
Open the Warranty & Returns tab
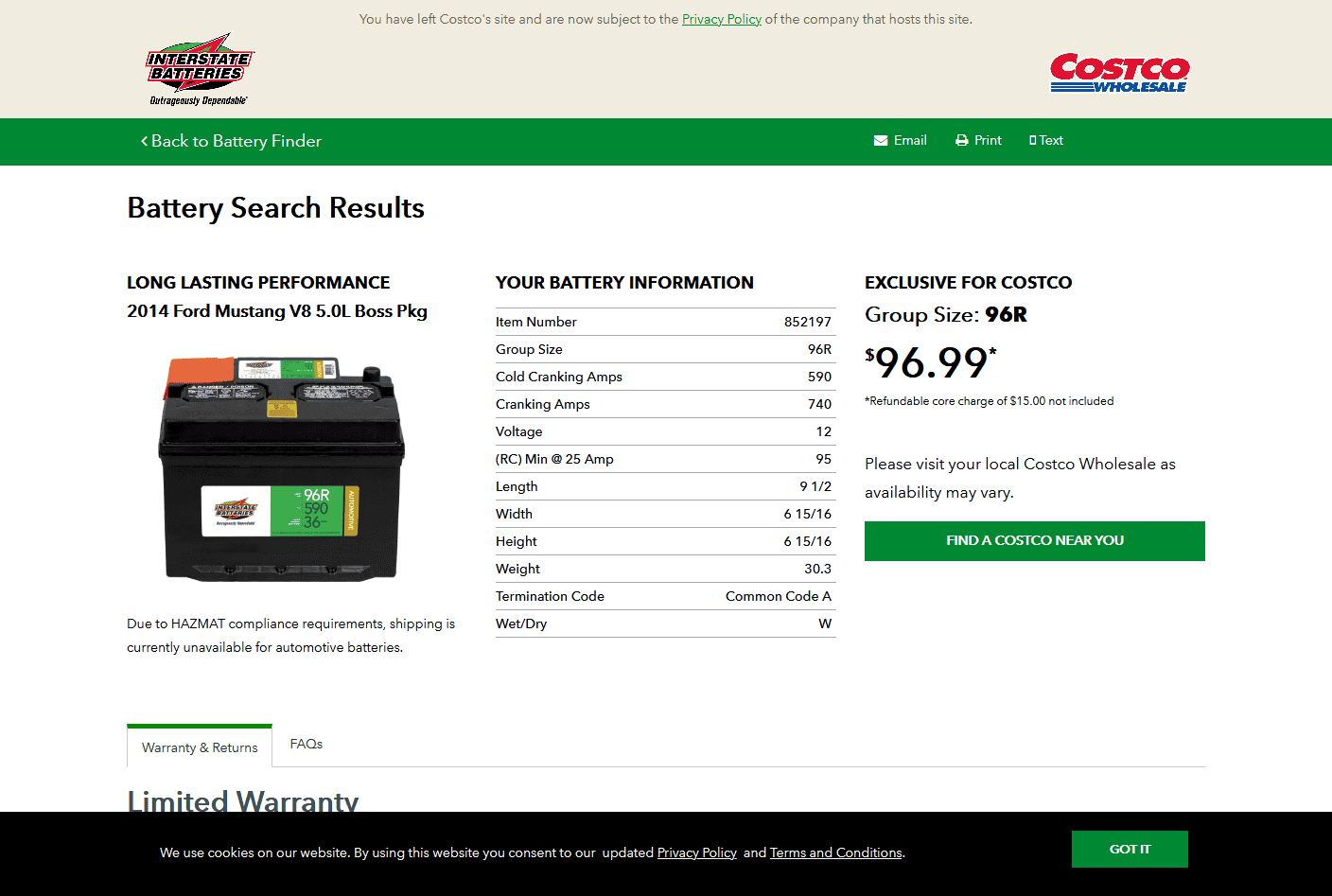pyautogui.click(x=200, y=747)
